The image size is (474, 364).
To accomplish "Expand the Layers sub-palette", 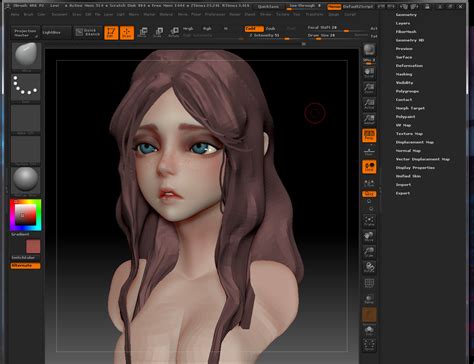I will point(403,23).
